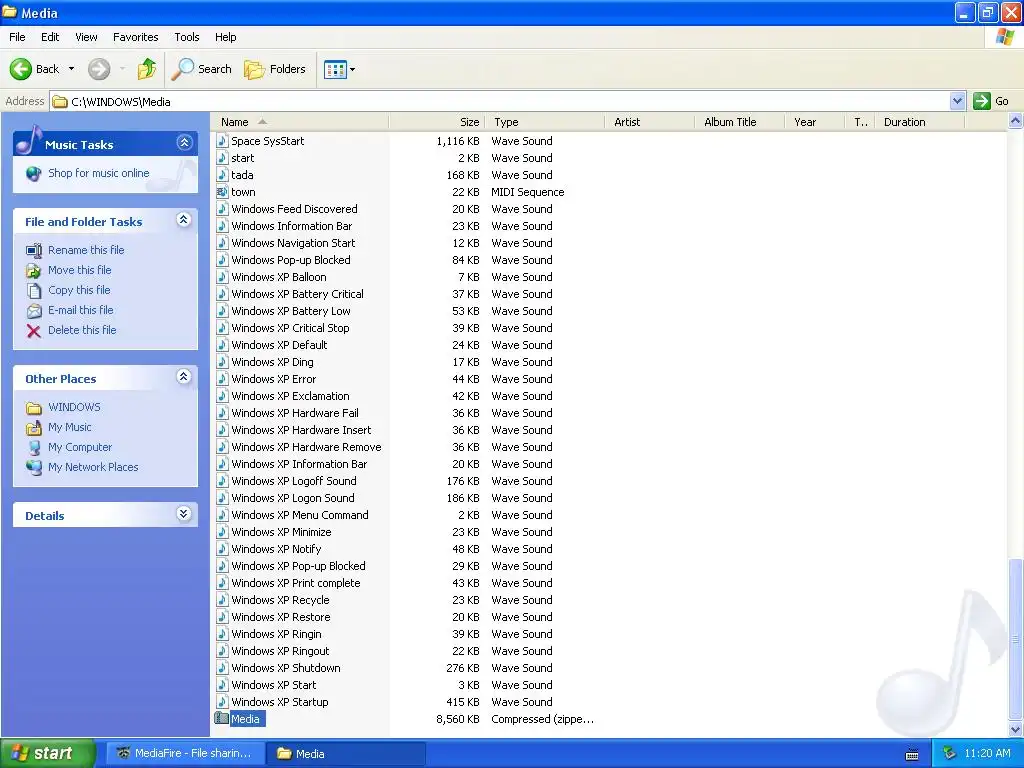The height and width of the screenshot is (768, 1024).
Task: Open the File menu
Action: pyautogui.click(x=17, y=37)
